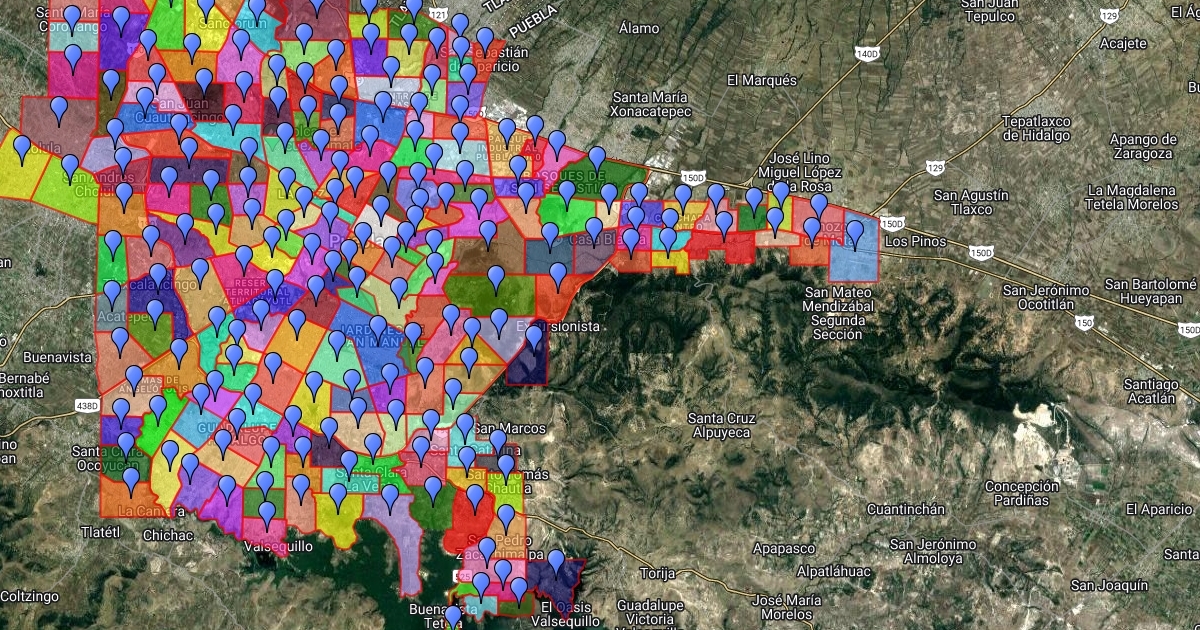
Task: Open the pin on cyan zone east of Casa Blanca
Action: (x=667, y=243)
